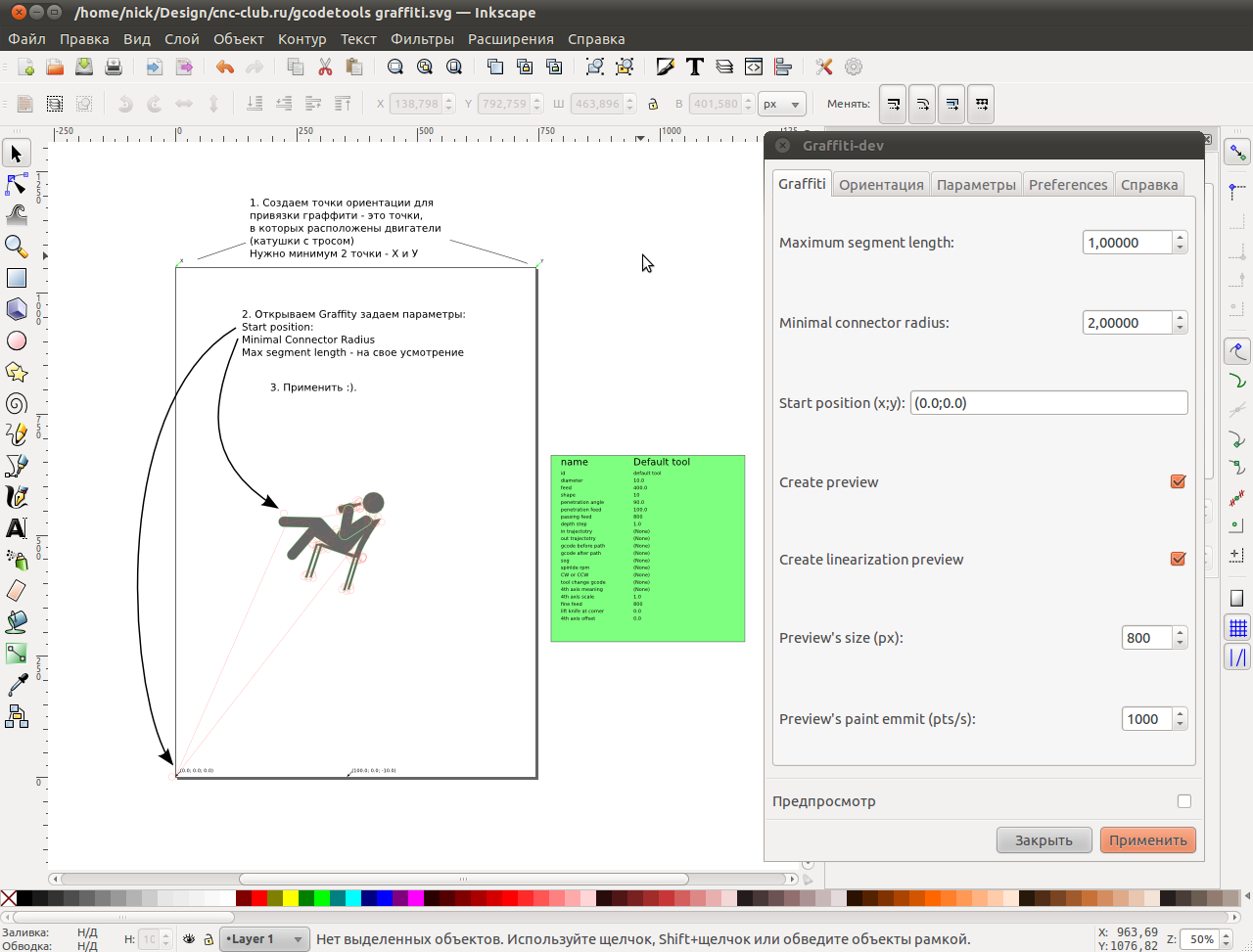Increase Maximum segment length value
This screenshot has height=952, width=1253.
(x=1181, y=238)
